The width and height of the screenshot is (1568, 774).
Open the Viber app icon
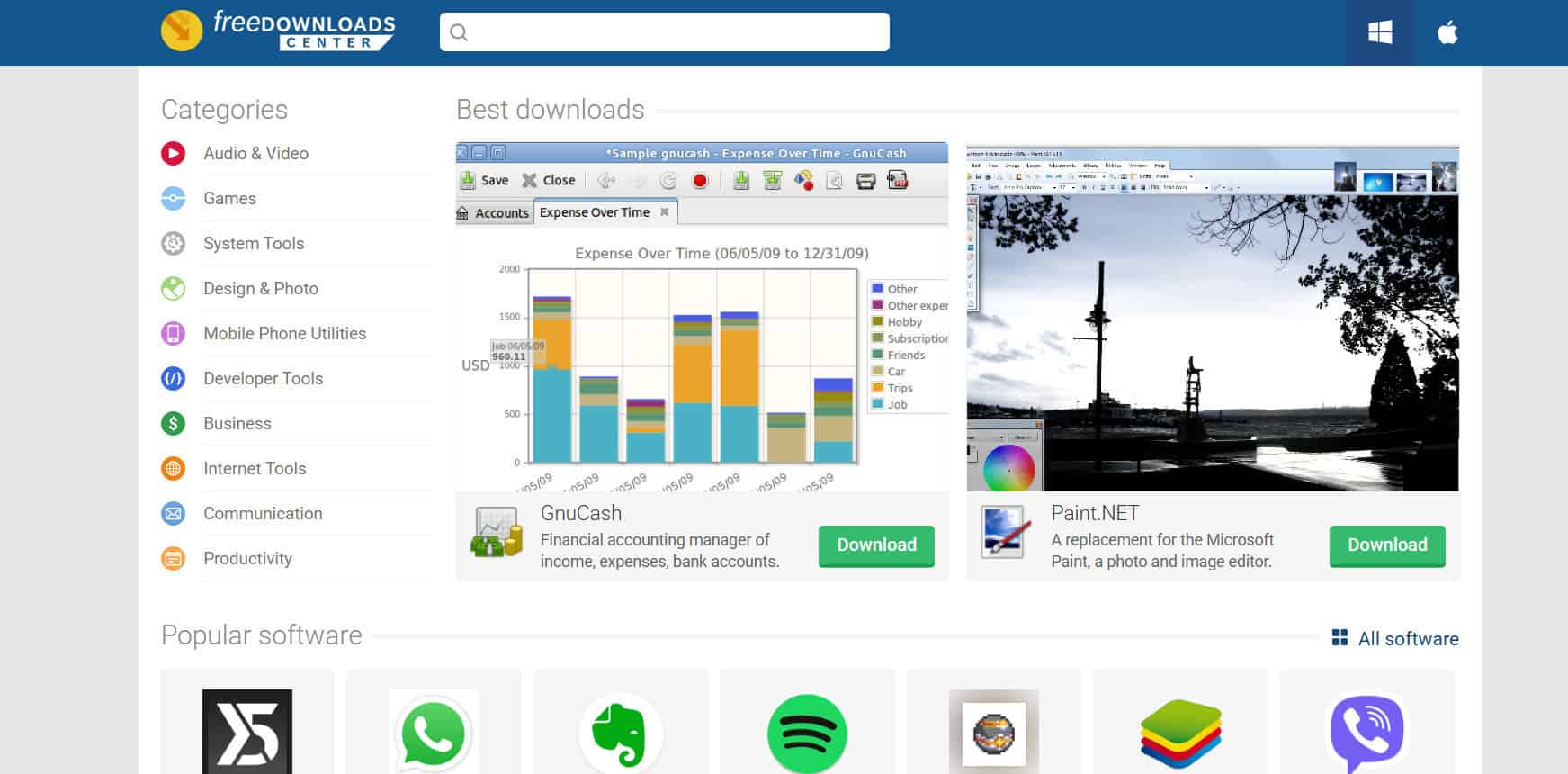(x=1366, y=733)
